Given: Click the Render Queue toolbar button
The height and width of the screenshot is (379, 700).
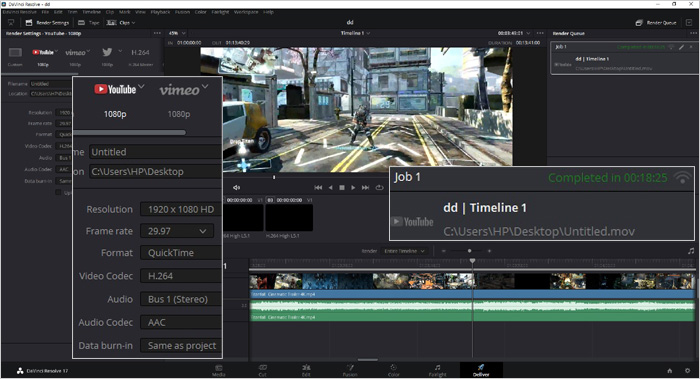Looking at the screenshot, I should pos(656,23).
